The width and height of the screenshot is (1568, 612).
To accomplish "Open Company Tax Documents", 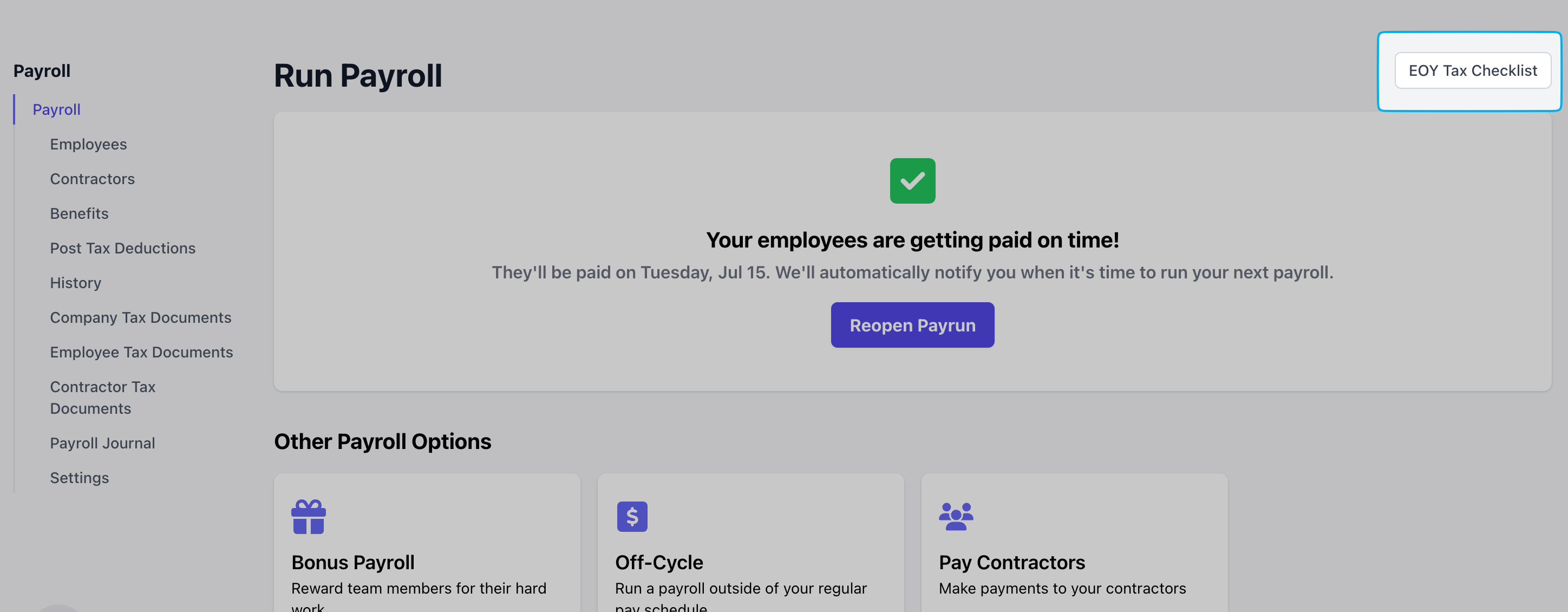I will [x=140, y=318].
